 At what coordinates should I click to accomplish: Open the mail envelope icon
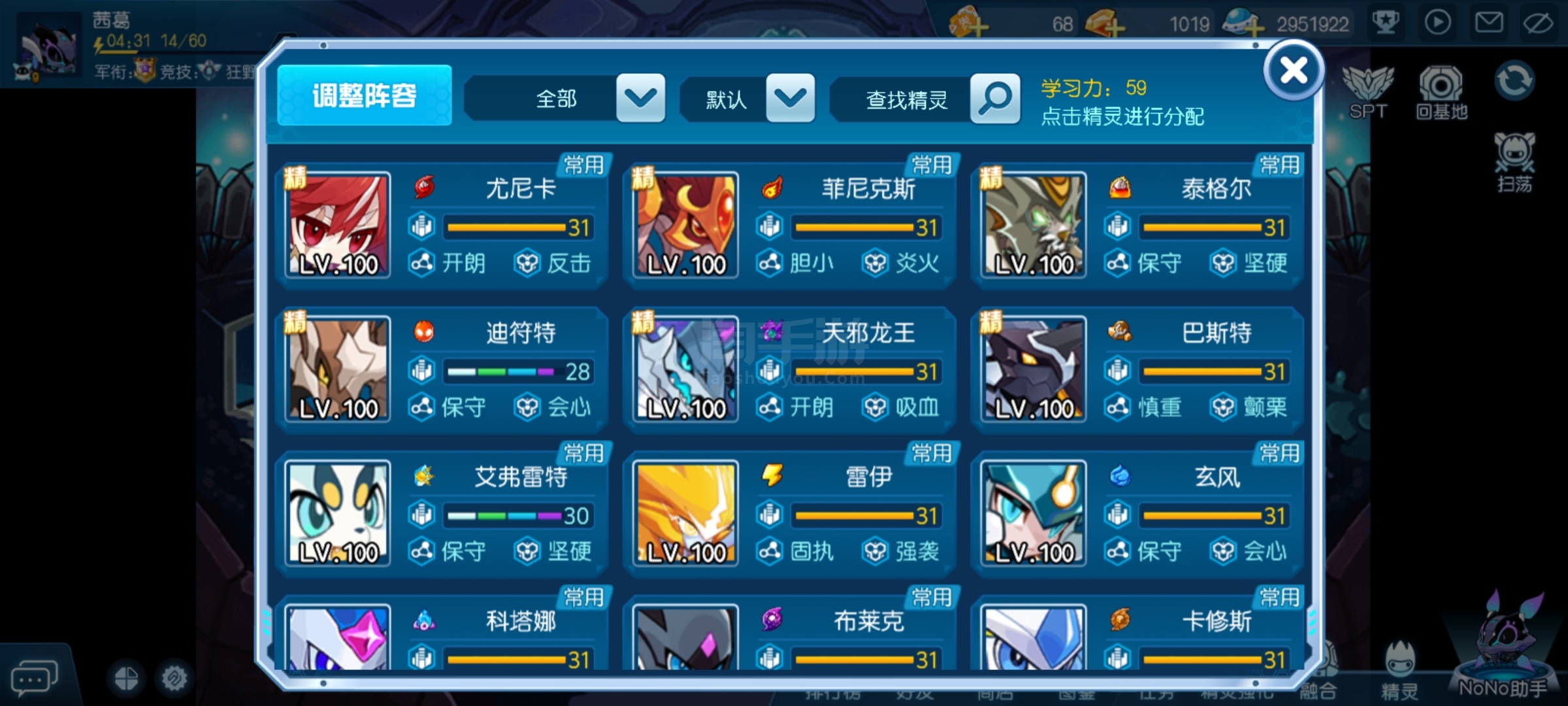coord(1489,23)
